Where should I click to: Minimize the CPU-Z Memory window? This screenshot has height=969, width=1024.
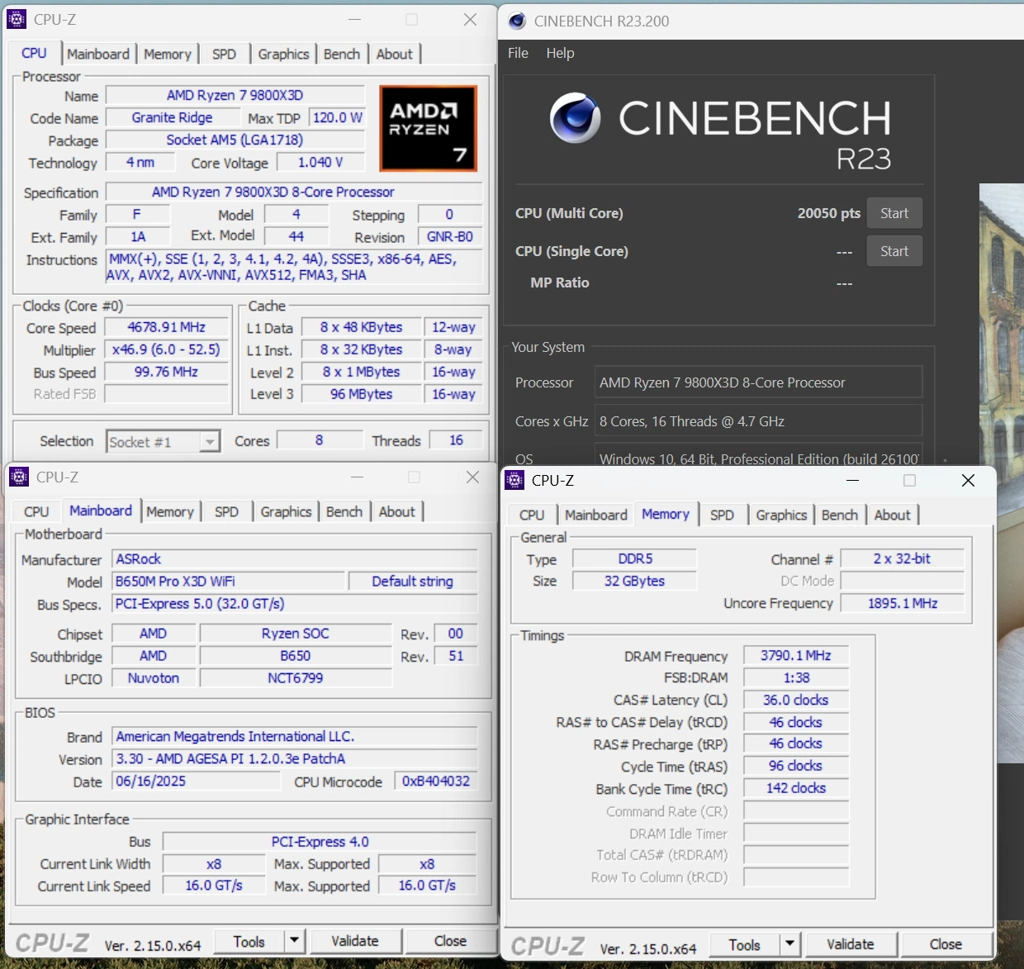(x=852, y=481)
